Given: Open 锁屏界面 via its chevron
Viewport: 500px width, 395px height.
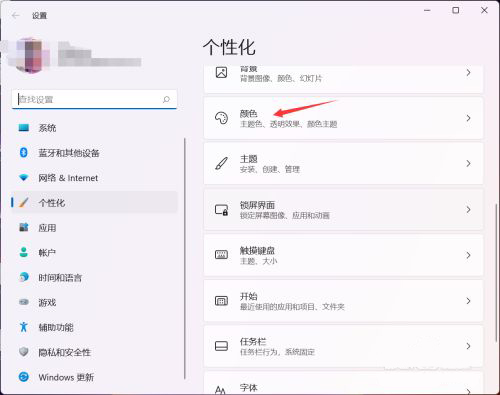Looking at the screenshot, I should [468, 209].
